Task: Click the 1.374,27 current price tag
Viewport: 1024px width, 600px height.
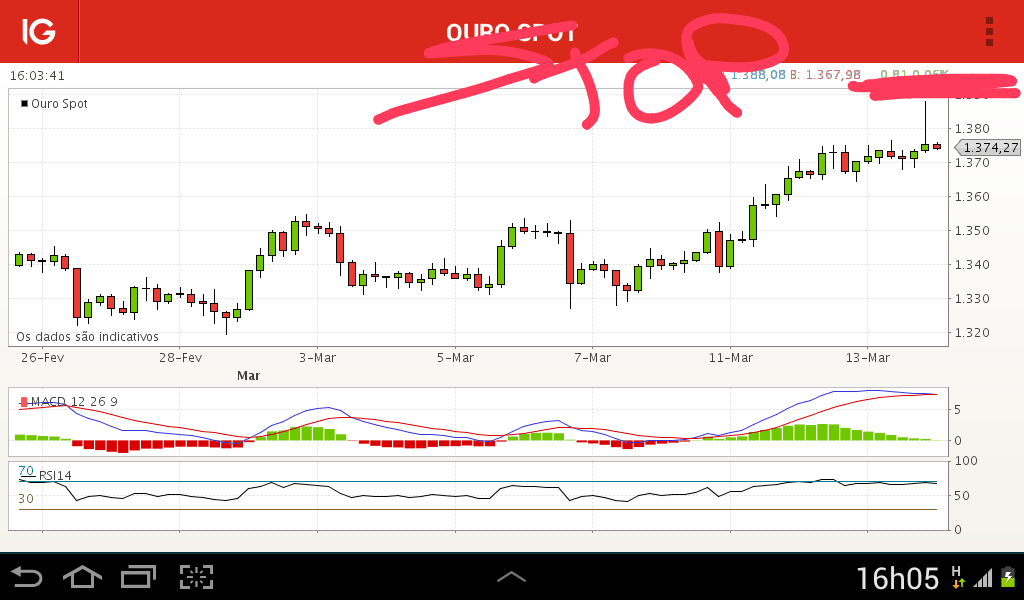Action: (987, 148)
